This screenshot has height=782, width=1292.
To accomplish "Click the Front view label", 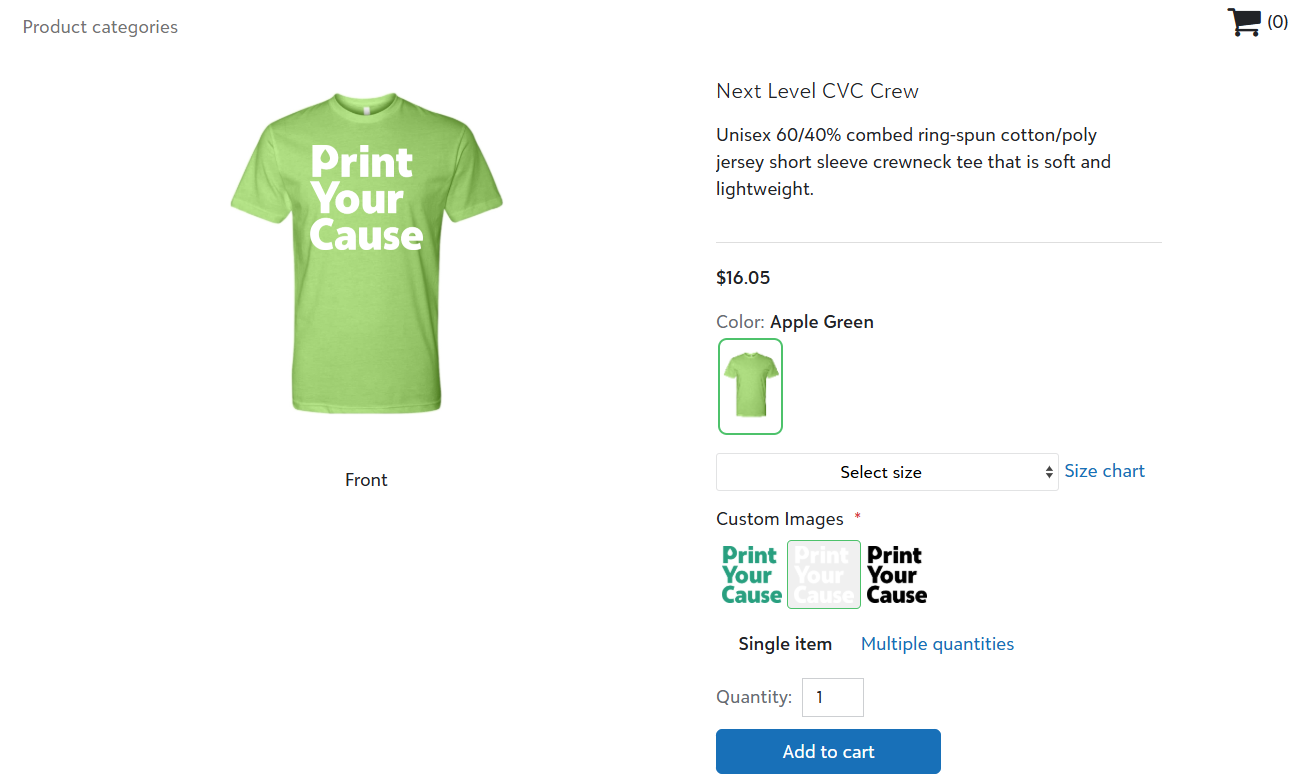I will click(x=366, y=480).
